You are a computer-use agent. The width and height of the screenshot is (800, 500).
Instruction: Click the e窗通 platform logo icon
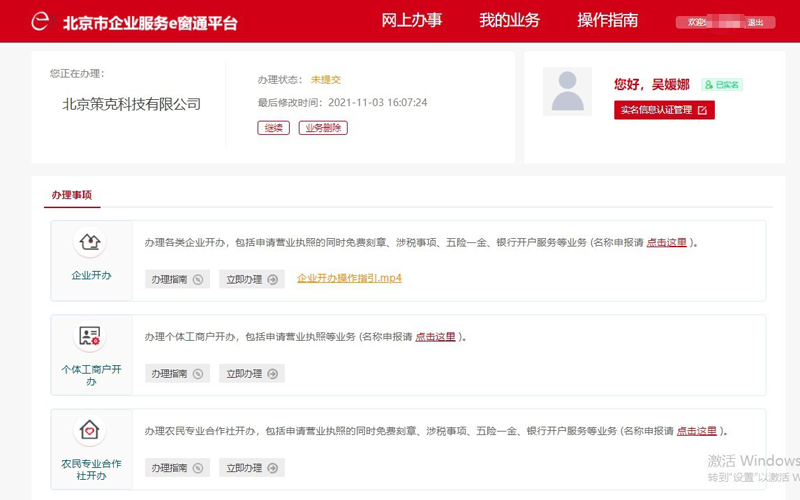pos(40,21)
